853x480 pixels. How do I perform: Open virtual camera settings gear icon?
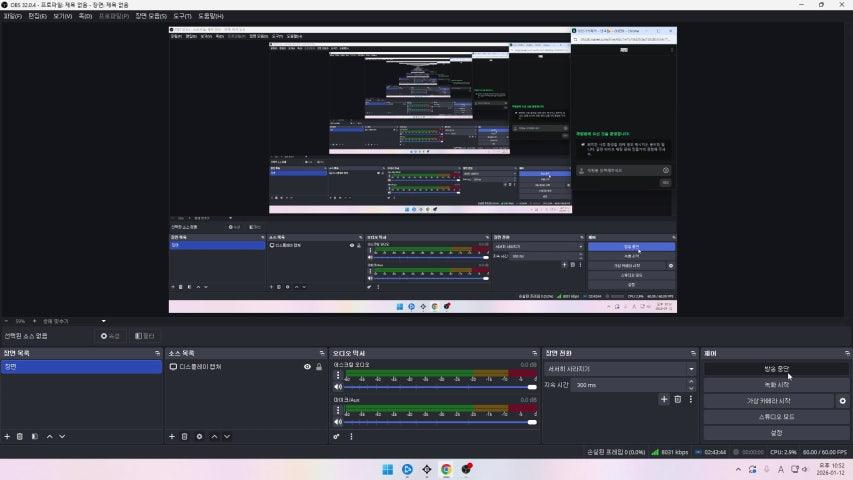tap(842, 400)
